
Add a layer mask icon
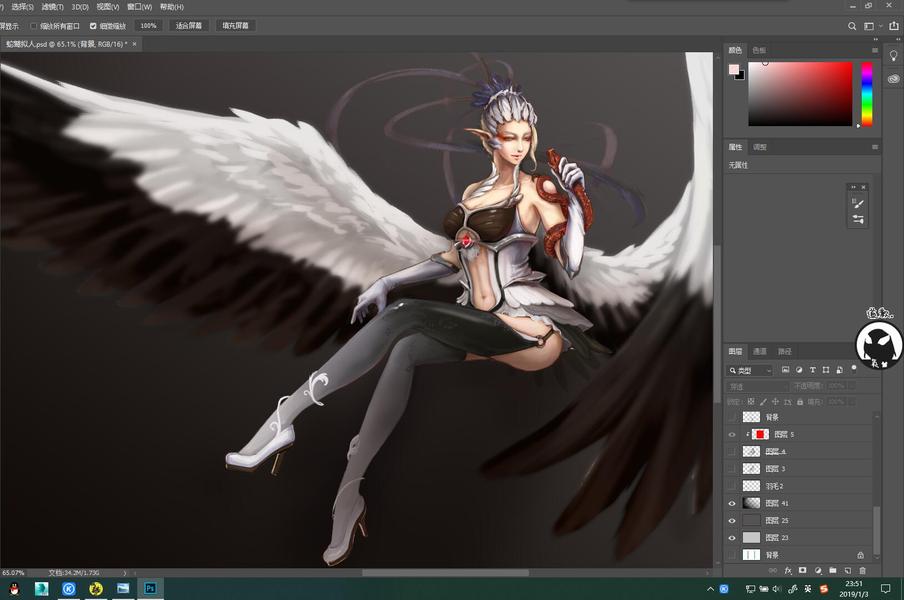tap(803, 571)
